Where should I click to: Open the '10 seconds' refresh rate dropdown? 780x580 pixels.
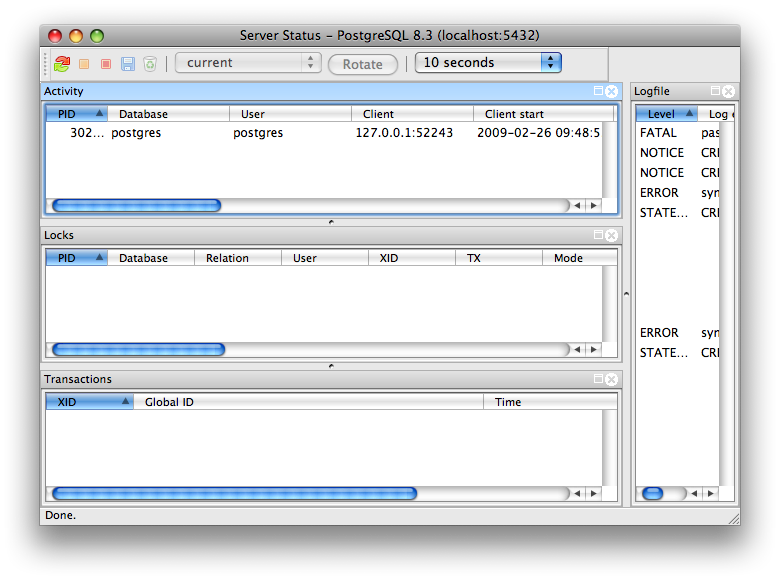pos(488,63)
